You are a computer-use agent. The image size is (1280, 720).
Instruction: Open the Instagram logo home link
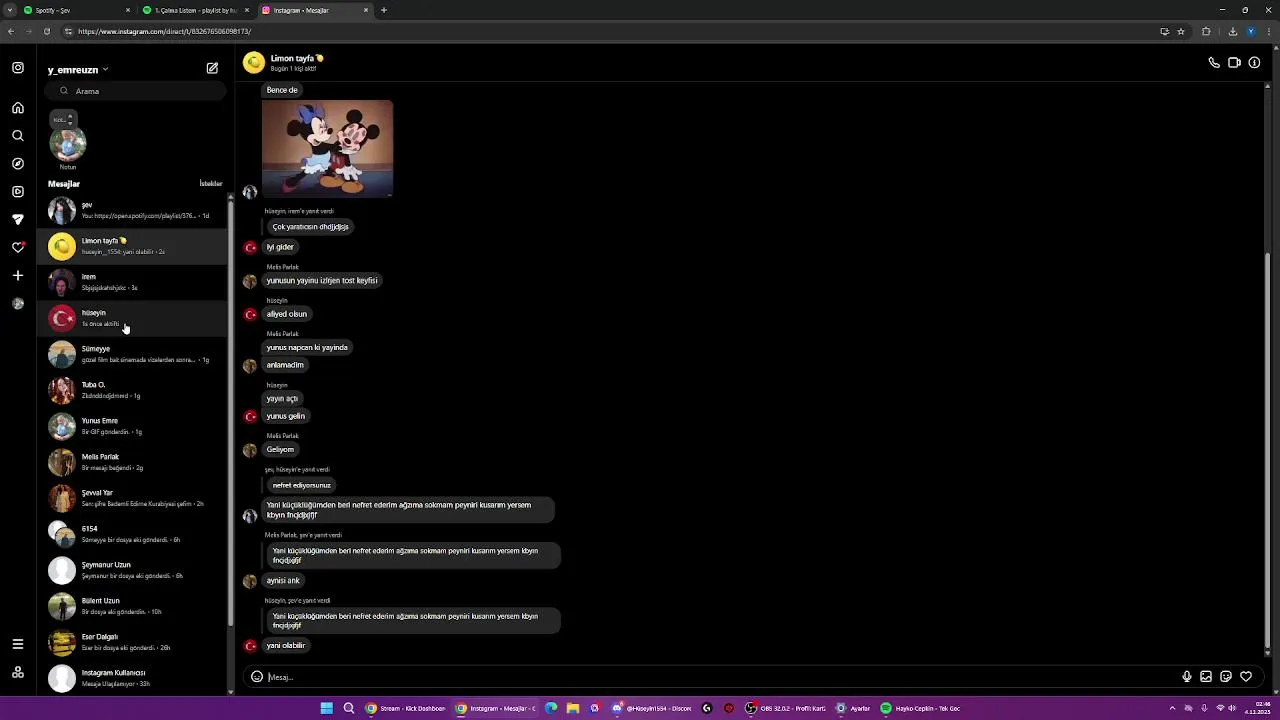click(18, 68)
